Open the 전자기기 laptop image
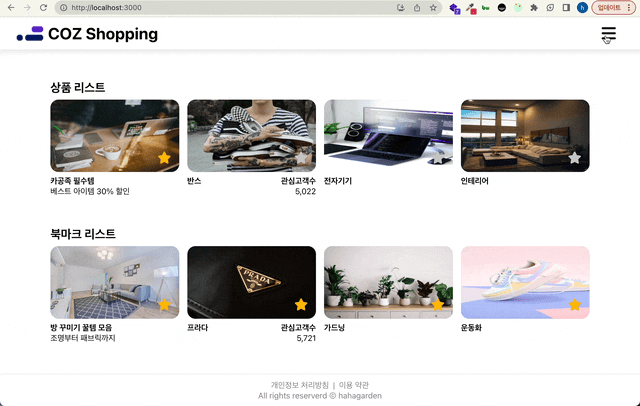Image resolution: width=640 pixels, height=406 pixels. tap(388, 135)
